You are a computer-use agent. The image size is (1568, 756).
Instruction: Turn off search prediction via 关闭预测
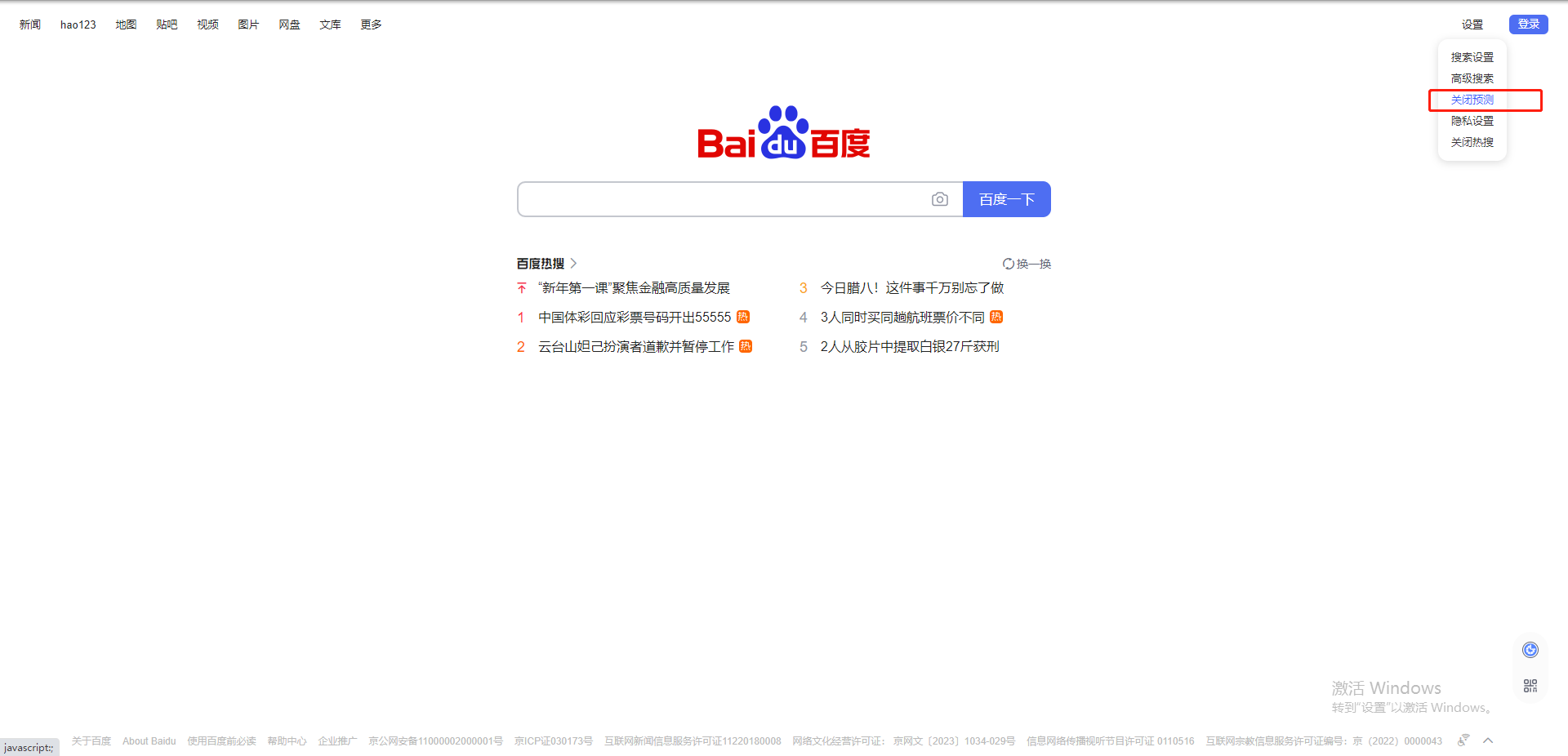[x=1472, y=100]
